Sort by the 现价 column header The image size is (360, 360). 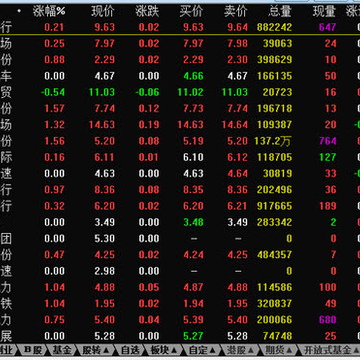click(x=103, y=11)
